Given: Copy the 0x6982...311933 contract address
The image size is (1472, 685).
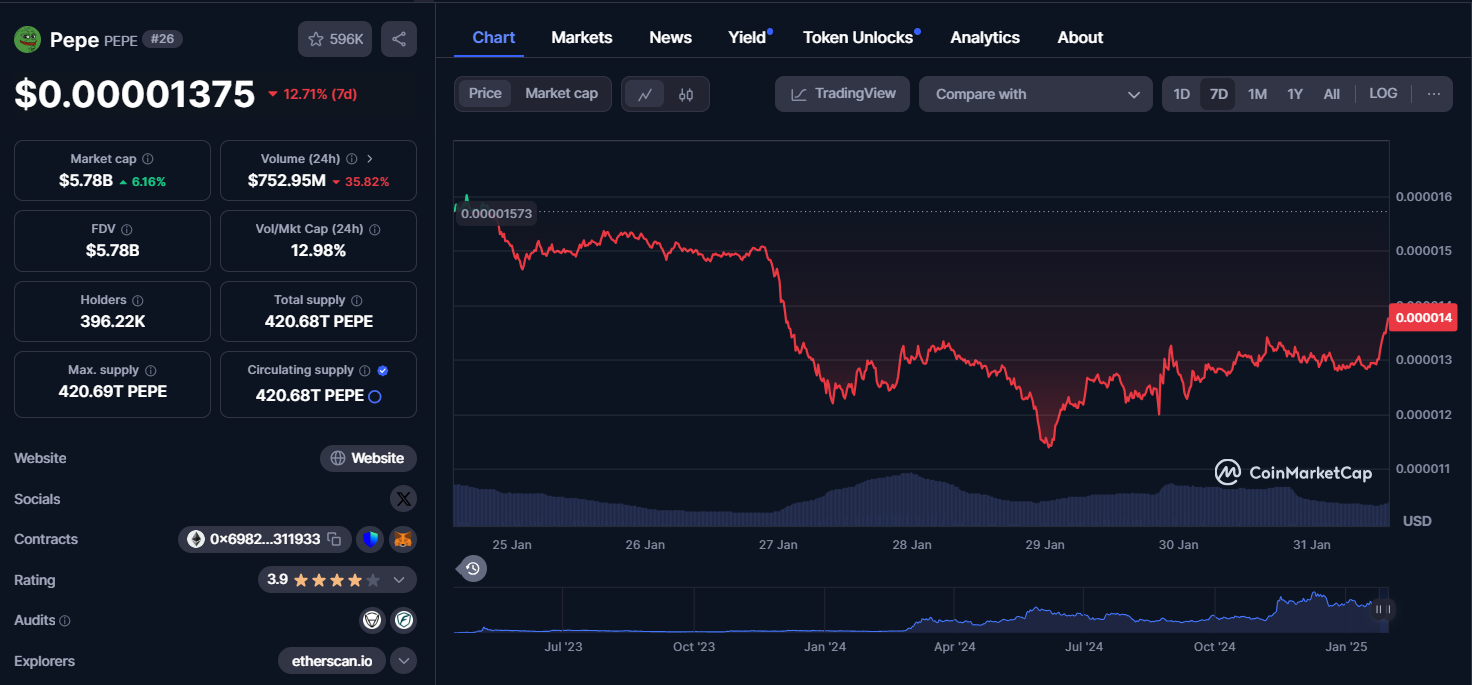Looking at the screenshot, I should [335, 540].
